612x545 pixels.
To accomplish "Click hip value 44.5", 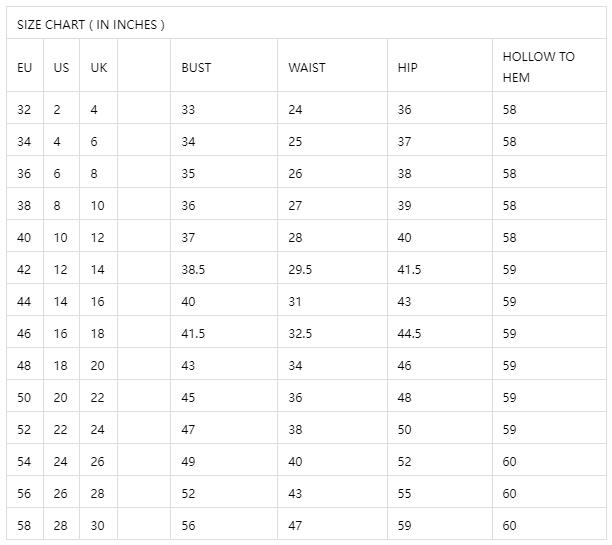I will (409, 333).
